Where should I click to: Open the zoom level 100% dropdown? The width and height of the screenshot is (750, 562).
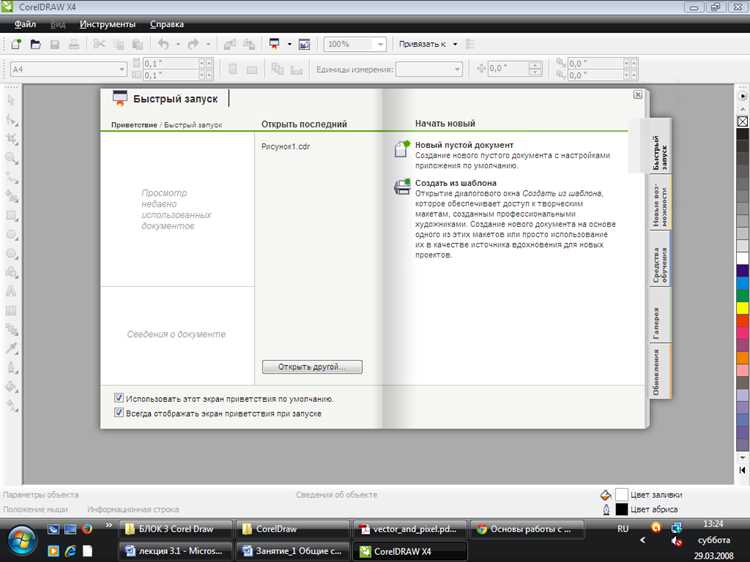(x=380, y=44)
